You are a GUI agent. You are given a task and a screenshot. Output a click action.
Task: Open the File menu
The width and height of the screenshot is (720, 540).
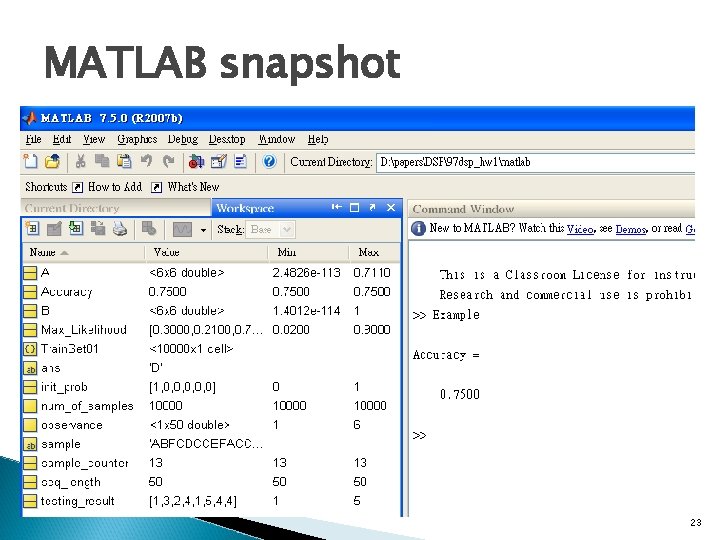tap(34, 139)
